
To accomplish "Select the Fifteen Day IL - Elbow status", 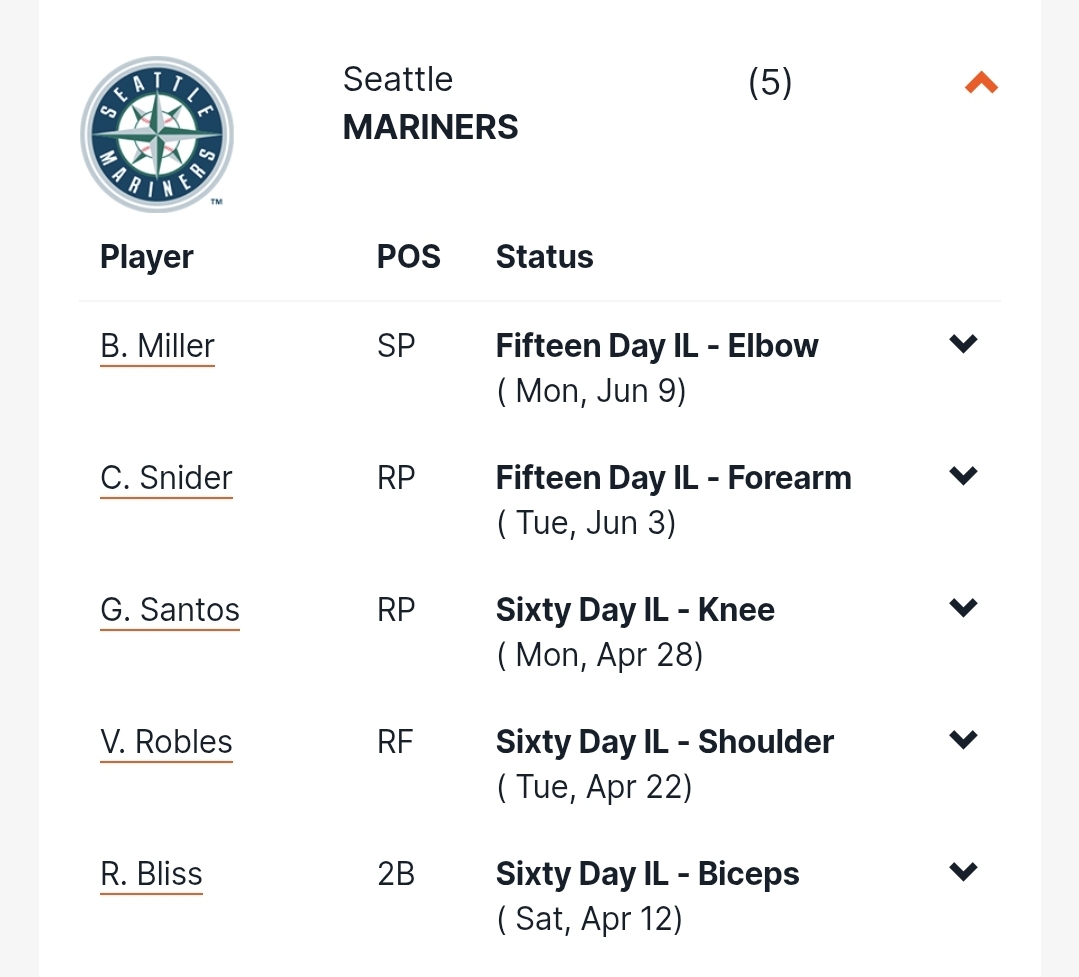I will pyautogui.click(x=657, y=346).
